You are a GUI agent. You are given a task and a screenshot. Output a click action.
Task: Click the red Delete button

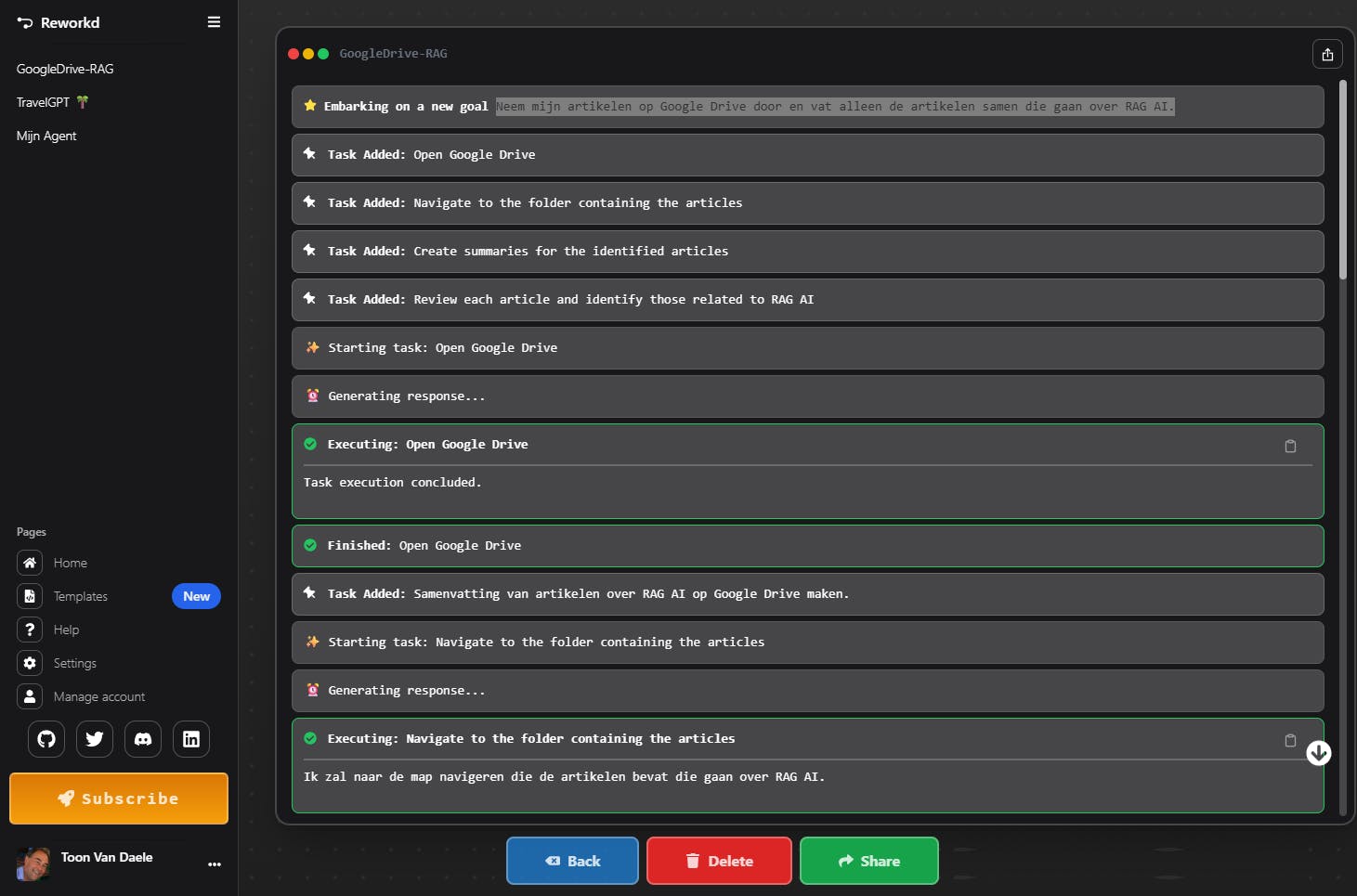(x=719, y=861)
